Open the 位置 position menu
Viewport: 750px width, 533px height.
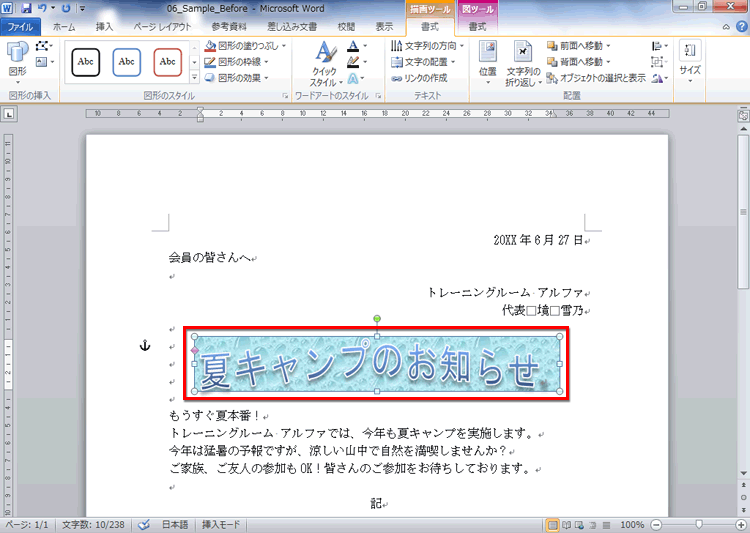tap(487, 64)
